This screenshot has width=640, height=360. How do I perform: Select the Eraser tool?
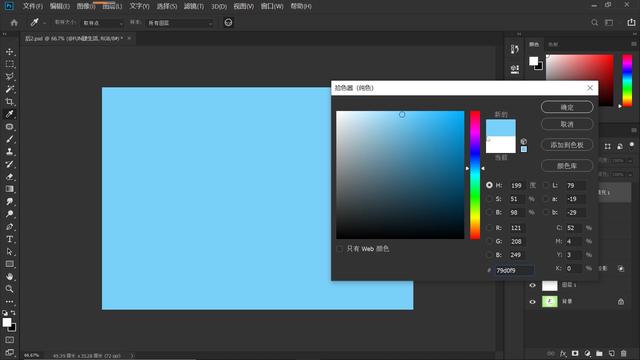(x=9, y=177)
